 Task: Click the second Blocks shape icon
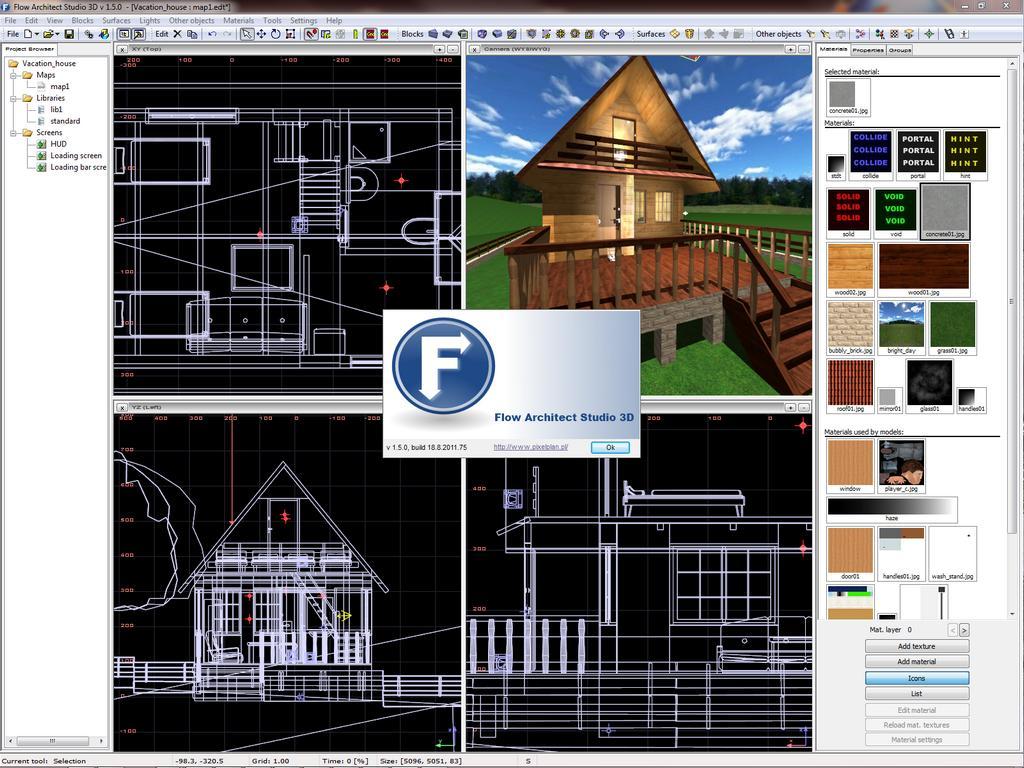pos(447,34)
